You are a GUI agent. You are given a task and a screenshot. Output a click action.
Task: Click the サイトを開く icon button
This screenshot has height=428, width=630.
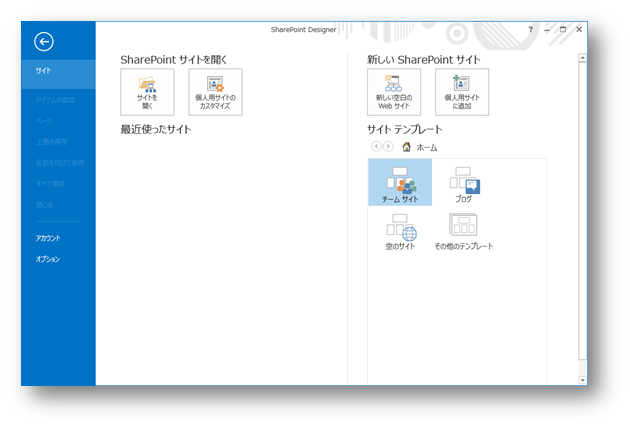(147, 92)
